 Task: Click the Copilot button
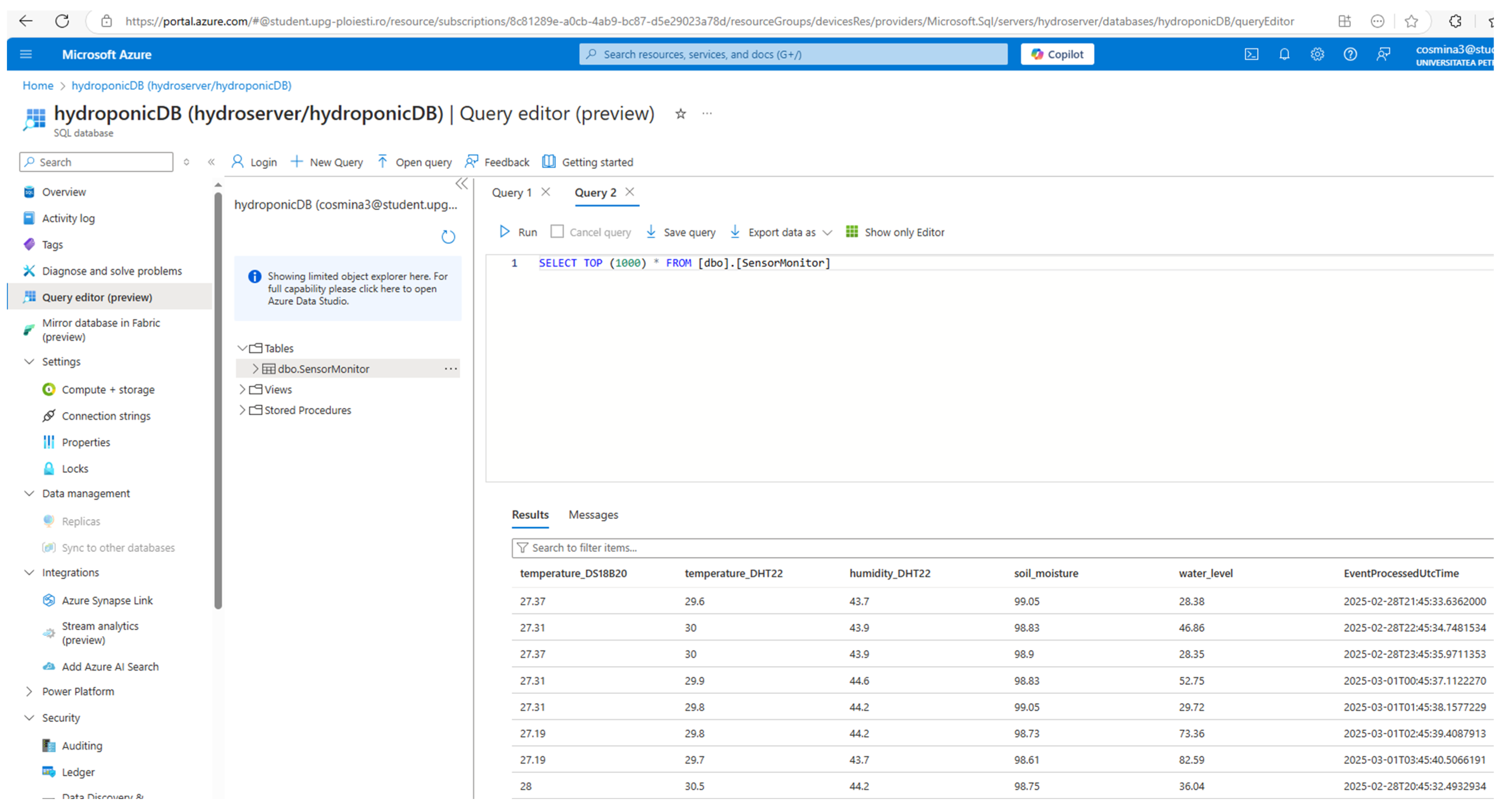(x=1057, y=54)
